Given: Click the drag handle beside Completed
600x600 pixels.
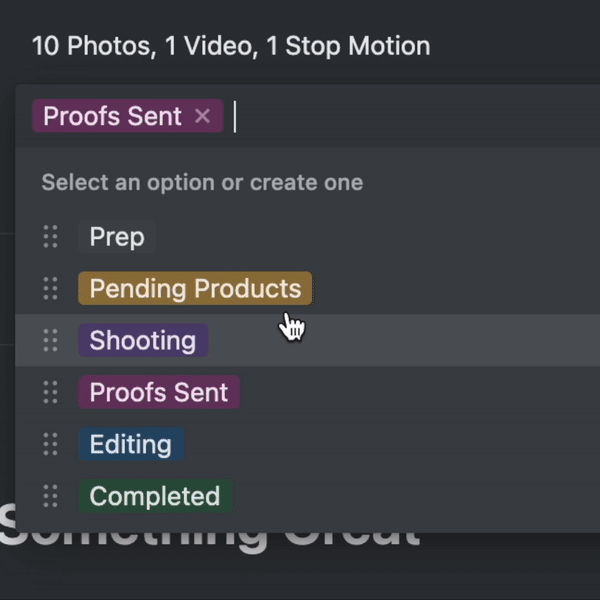Looking at the screenshot, I should tap(50, 497).
